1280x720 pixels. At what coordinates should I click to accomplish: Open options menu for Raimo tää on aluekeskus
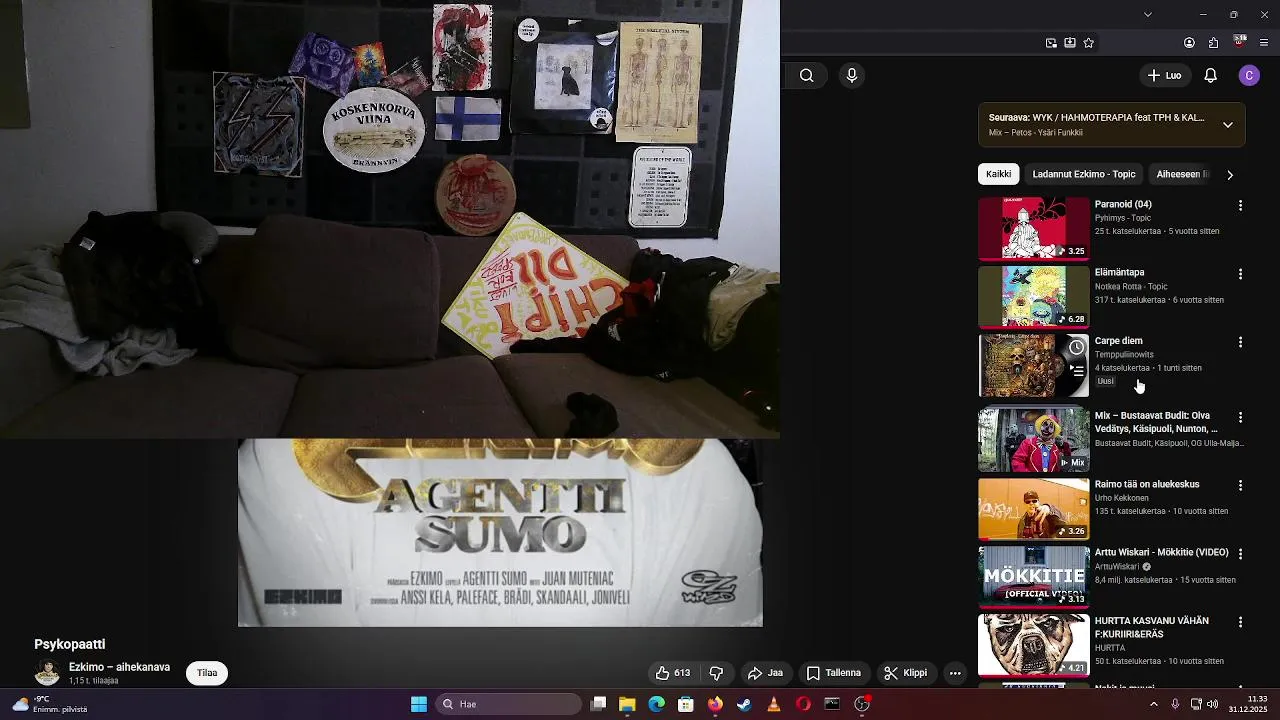(1240, 485)
